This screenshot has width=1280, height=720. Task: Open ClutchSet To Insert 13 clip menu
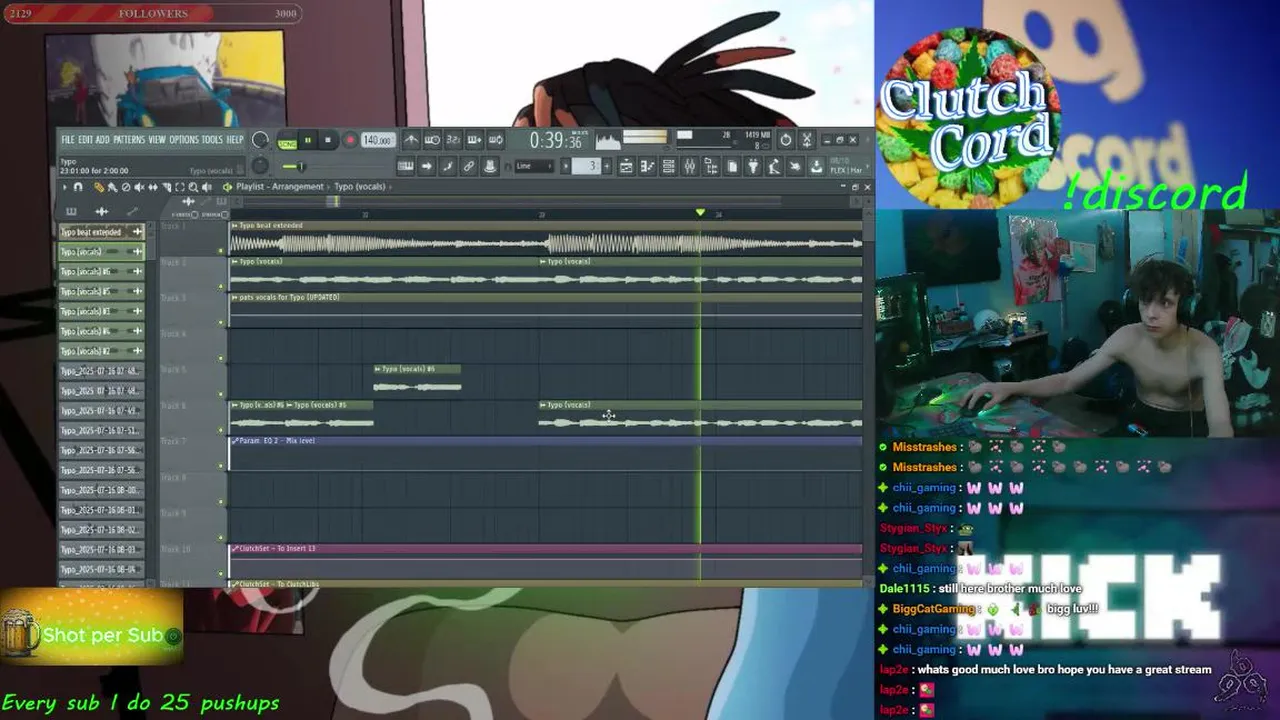click(x=234, y=548)
